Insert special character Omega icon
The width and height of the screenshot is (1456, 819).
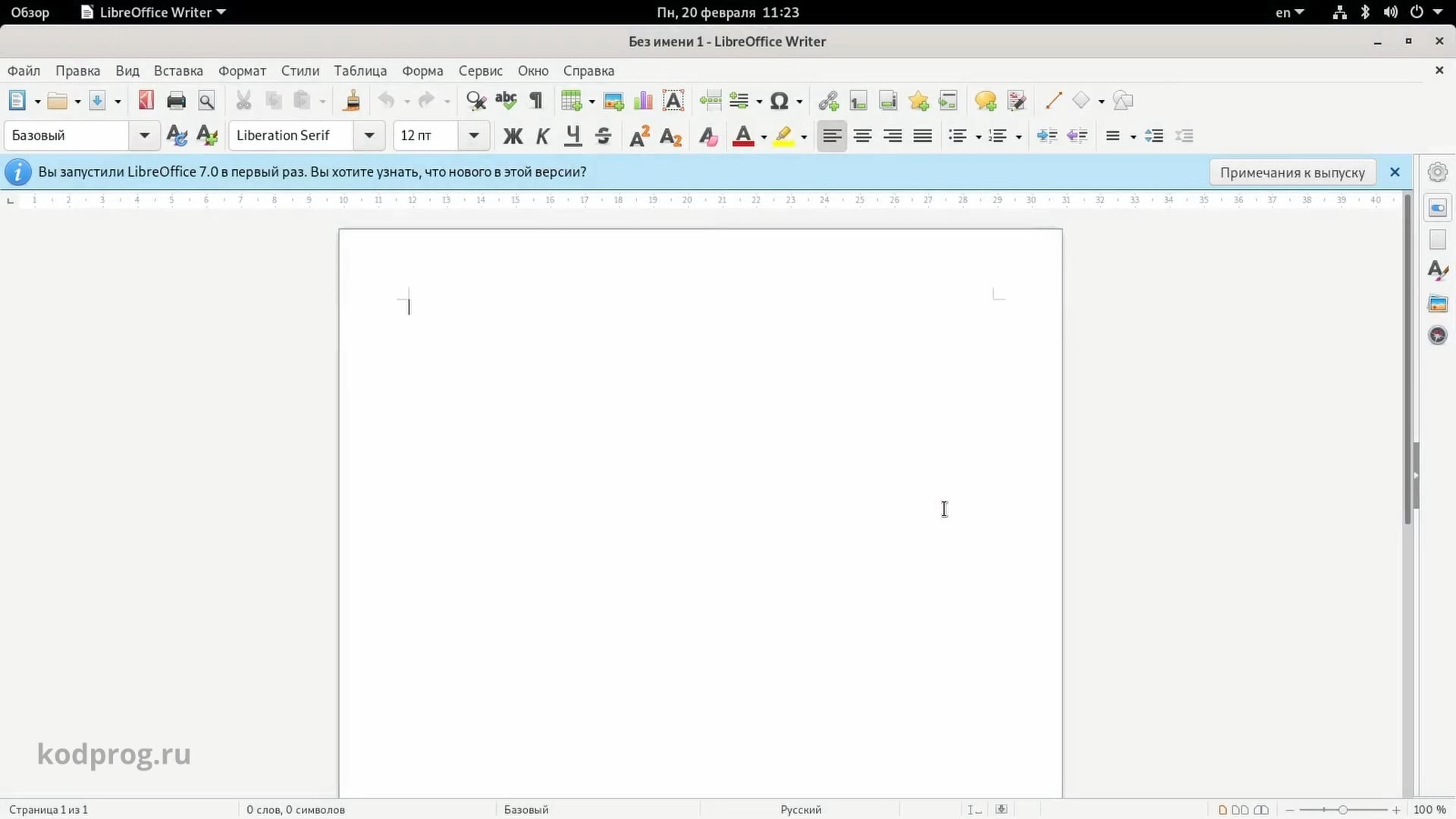779,101
